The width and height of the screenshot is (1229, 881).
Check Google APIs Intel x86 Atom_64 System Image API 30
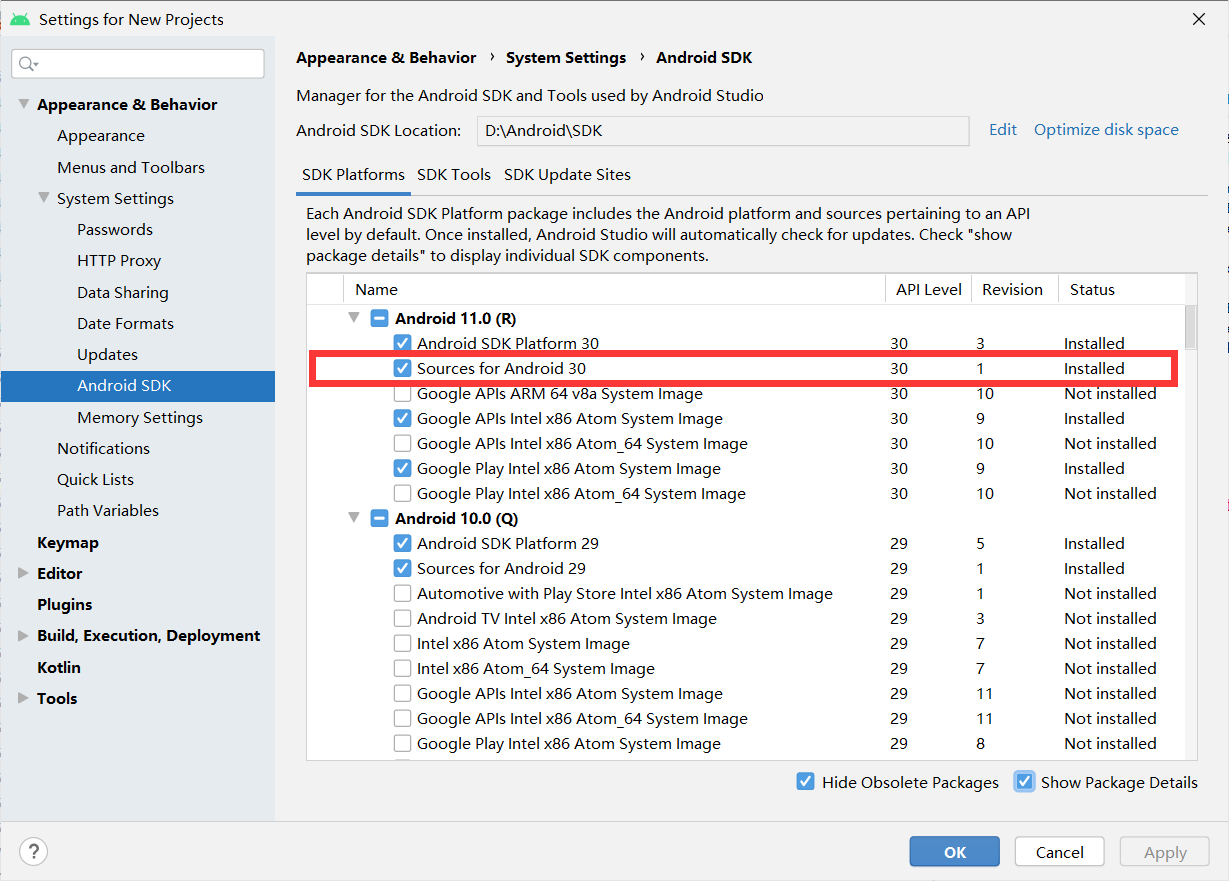pyautogui.click(x=402, y=444)
